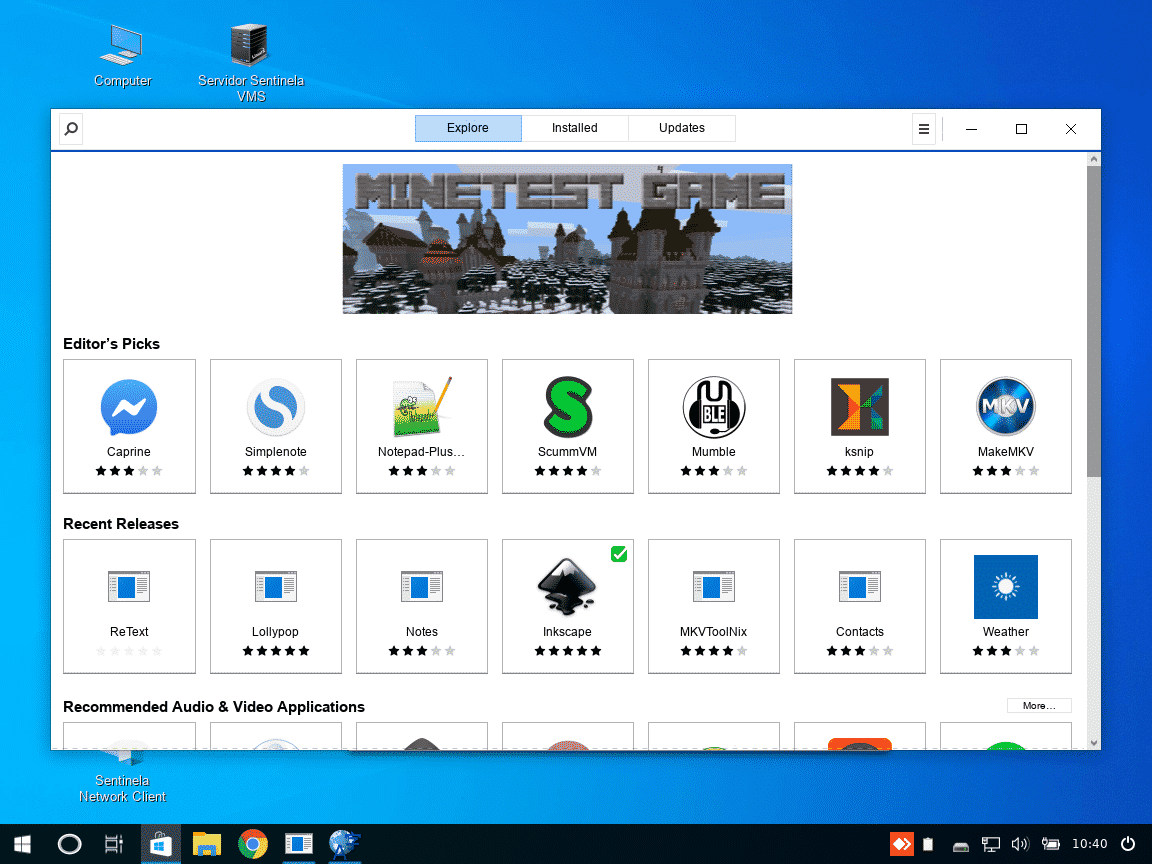This screenshot has height=864, width=1152.
Task: Open the MKVToolNix application
Action: tap(713, 606)
